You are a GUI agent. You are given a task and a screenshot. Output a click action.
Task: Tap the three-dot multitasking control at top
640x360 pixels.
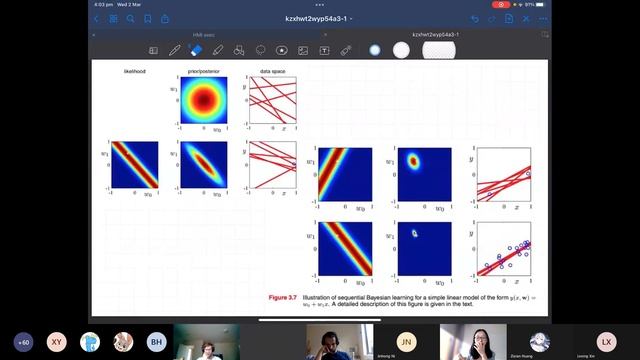320,5
